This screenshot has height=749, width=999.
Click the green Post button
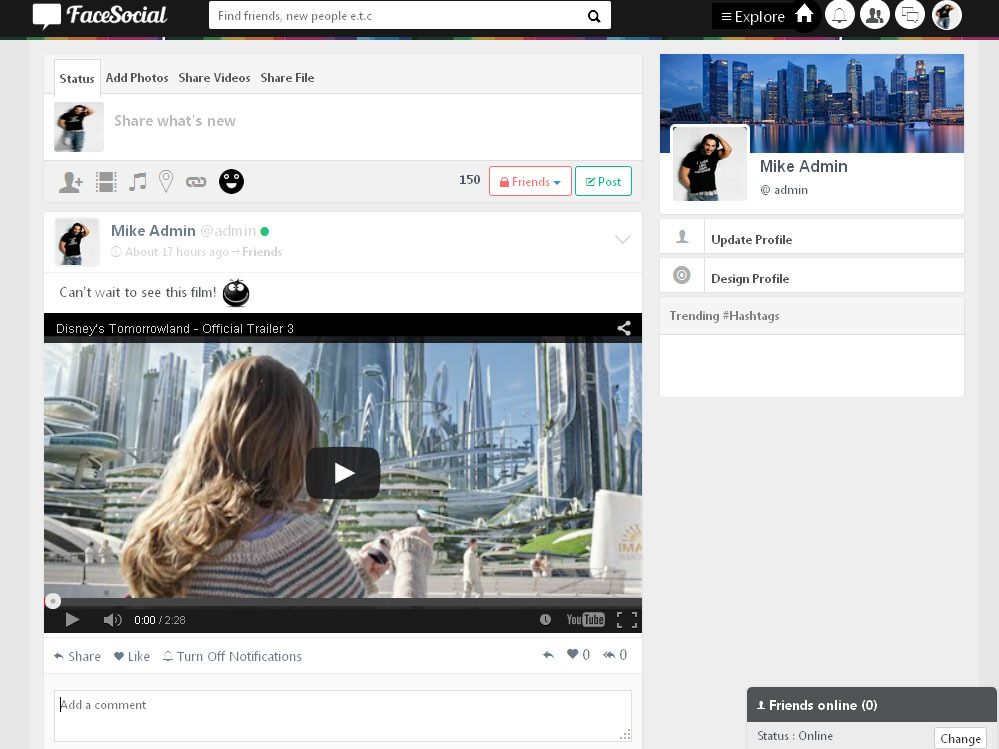point(603,182)
